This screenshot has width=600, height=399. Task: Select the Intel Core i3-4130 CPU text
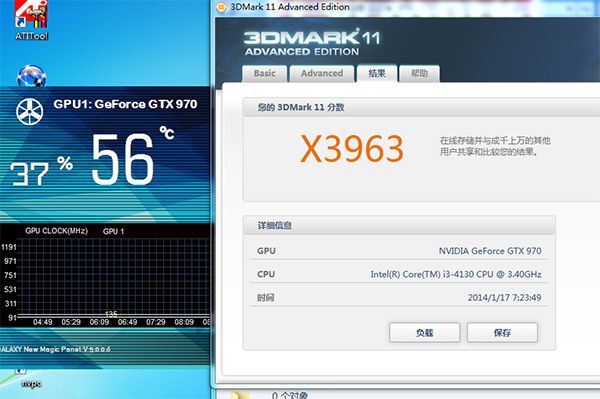[456, 274]
